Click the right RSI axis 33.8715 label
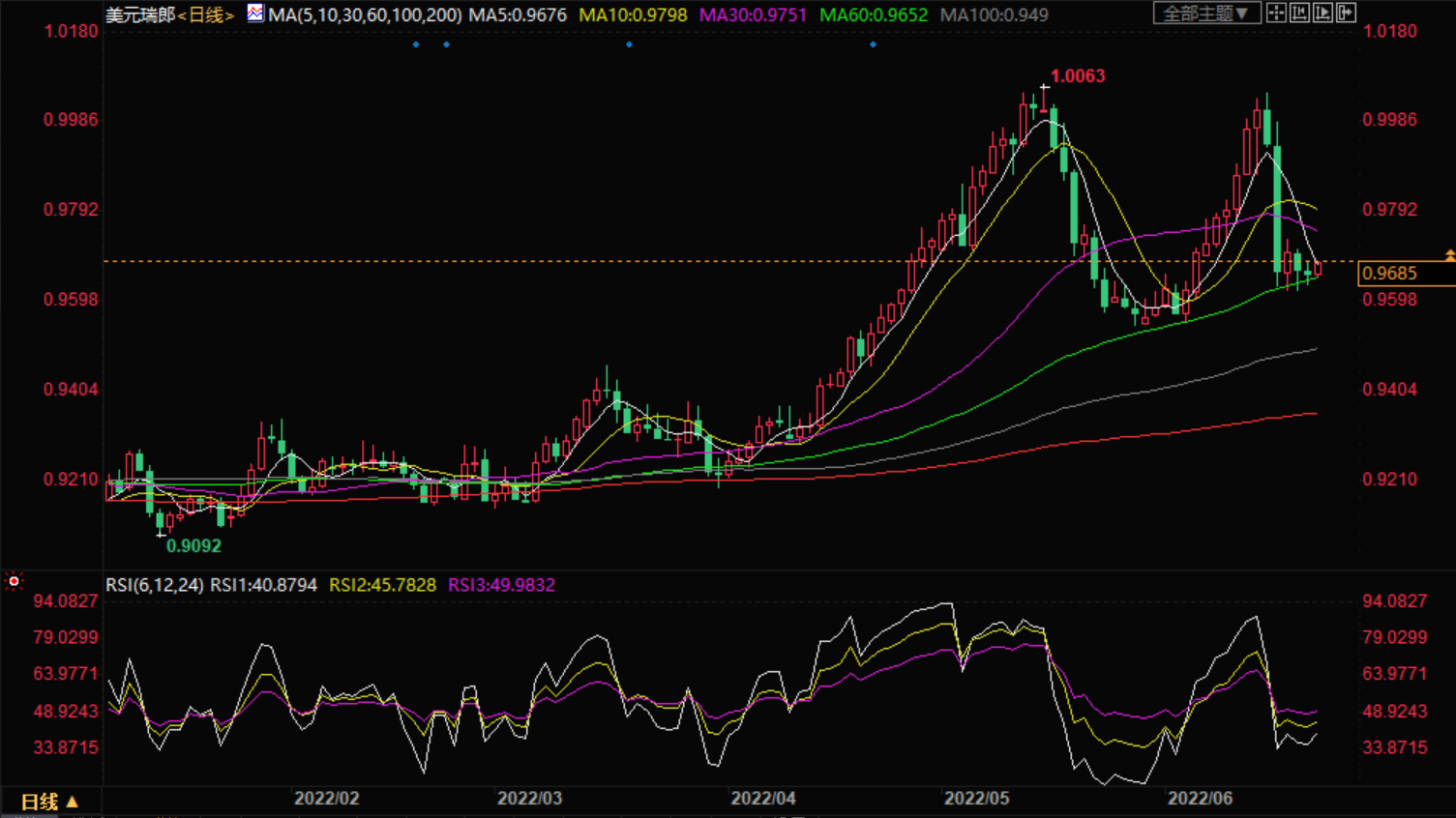The height and width of the screenshot is (818, 1456). 1395,747
